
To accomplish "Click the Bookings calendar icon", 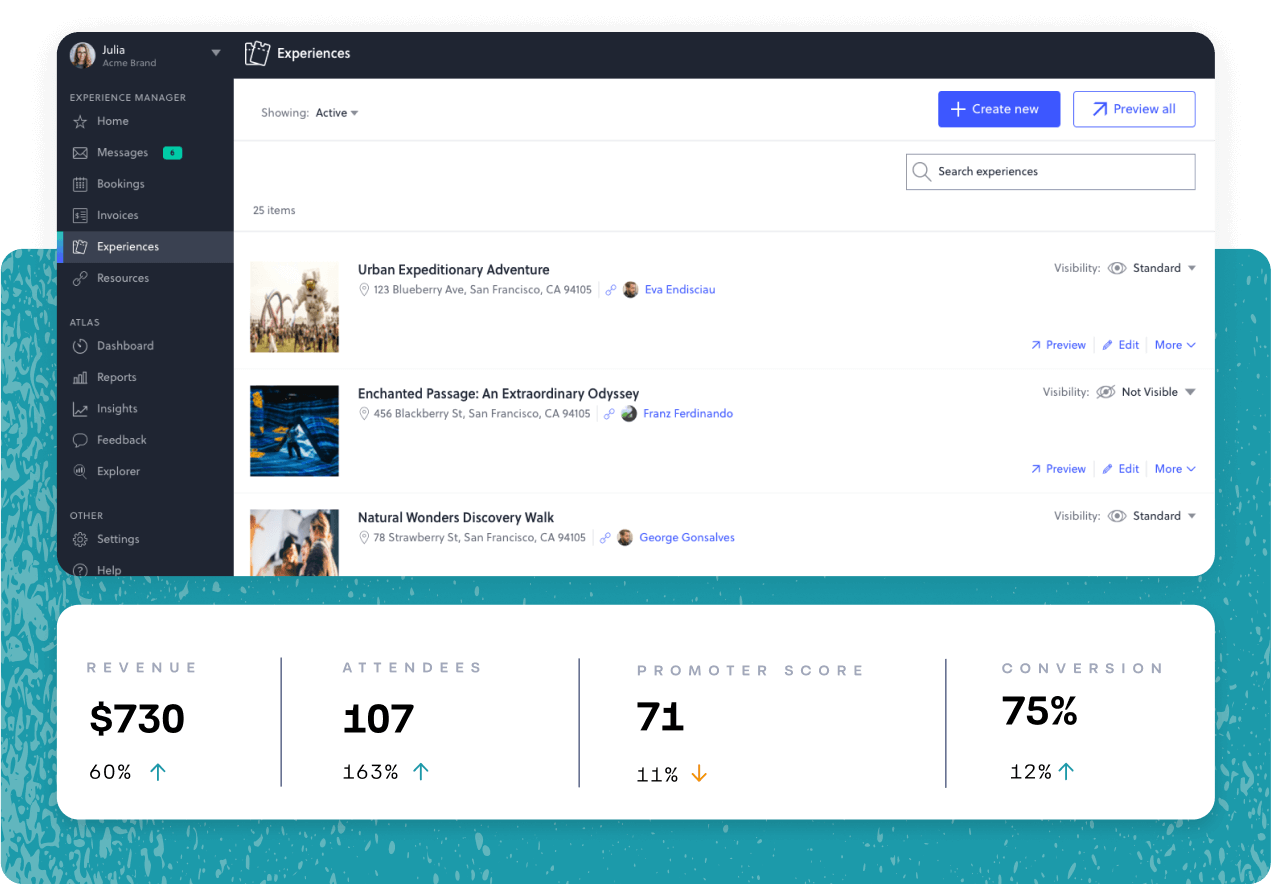I will [x=80, y=184].
